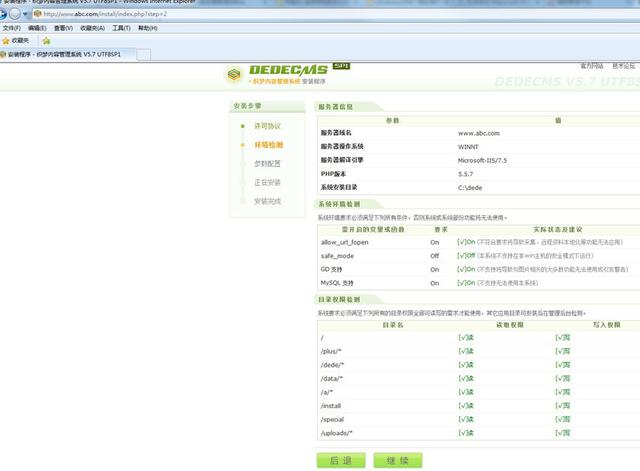Click the read permission status for /uploads/*
This screenshot has width=640, height=471.
click(466, 433)
